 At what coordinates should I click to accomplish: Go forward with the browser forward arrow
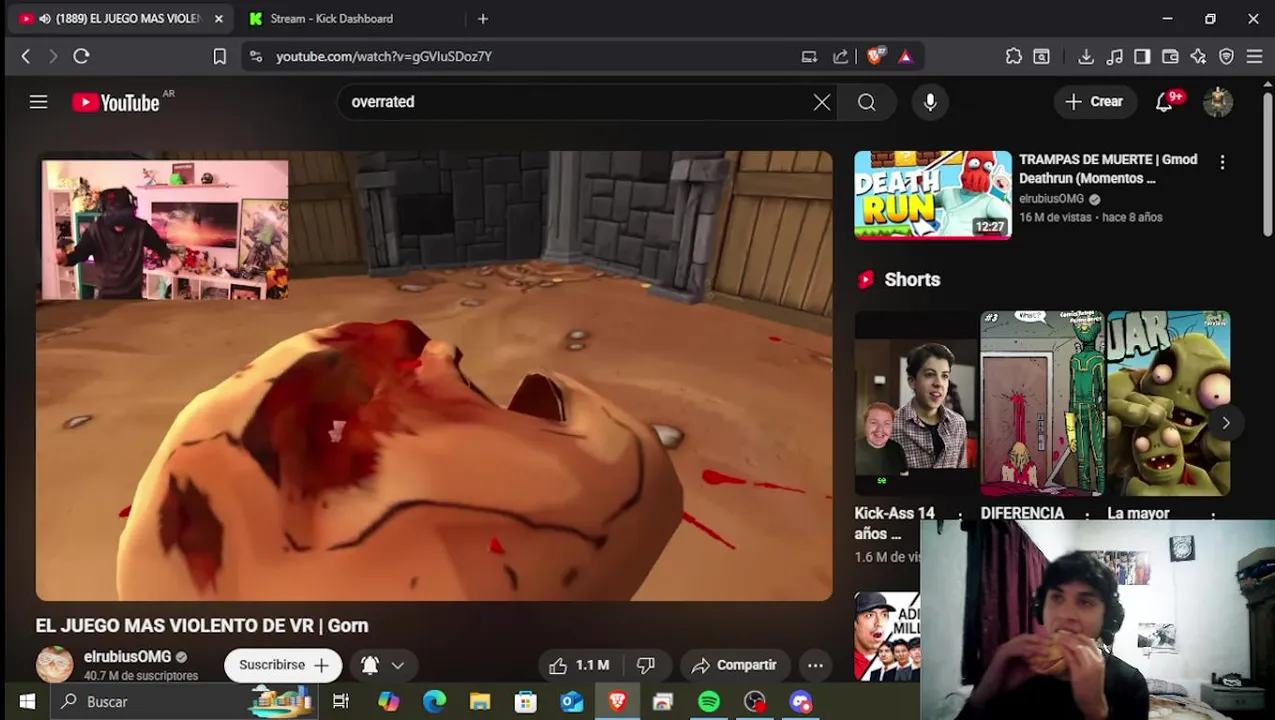(53, 56)
